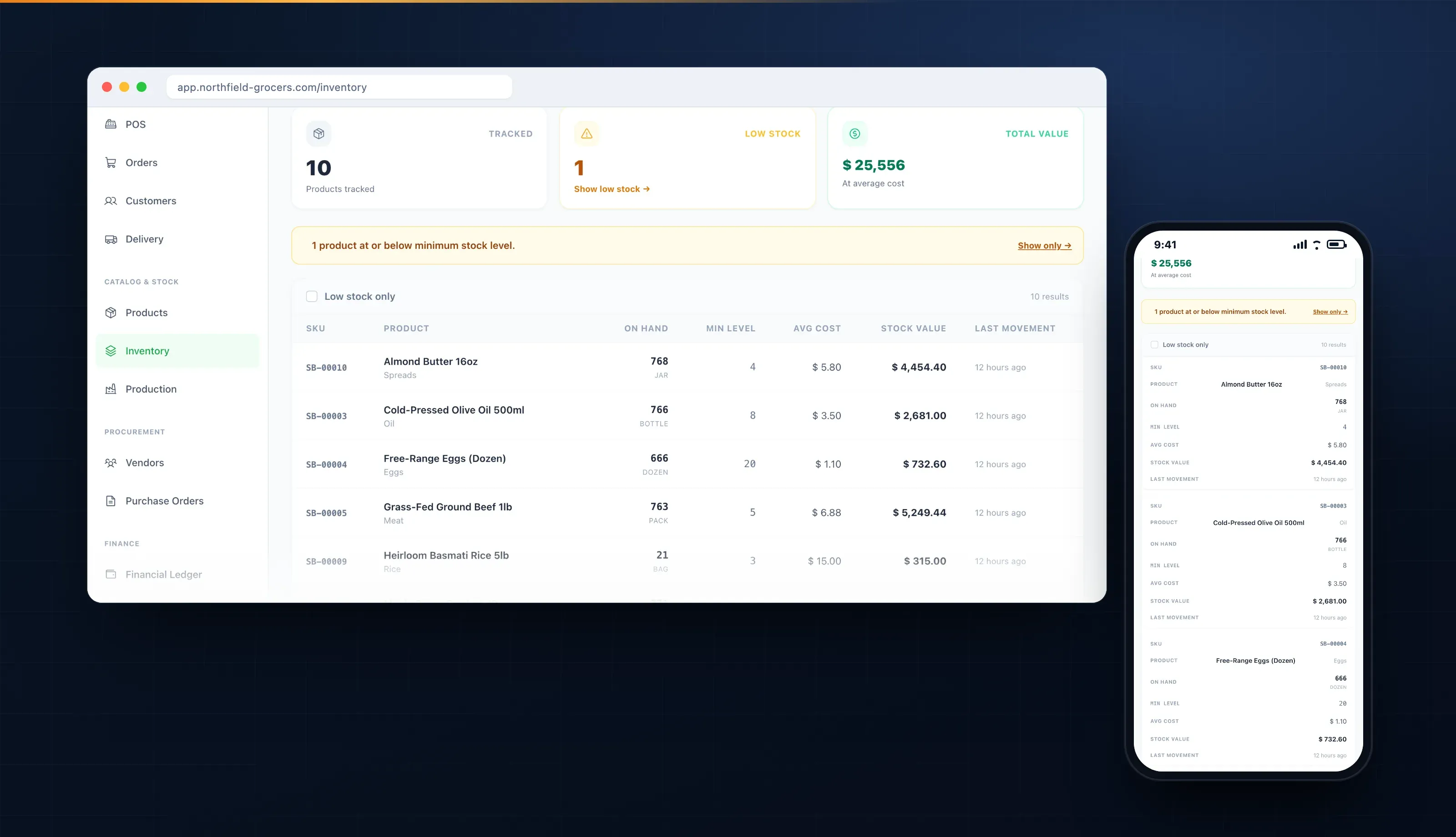Click the STOCK VALUE column header
The image size is (1456, 837).
click(x=913, y=328)
